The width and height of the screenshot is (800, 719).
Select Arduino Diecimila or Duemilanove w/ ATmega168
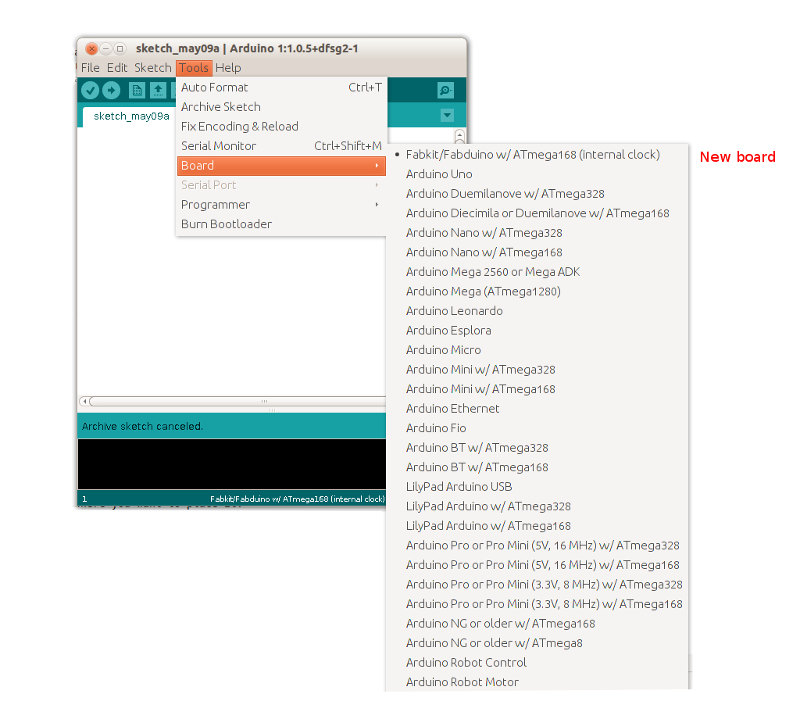537,213
